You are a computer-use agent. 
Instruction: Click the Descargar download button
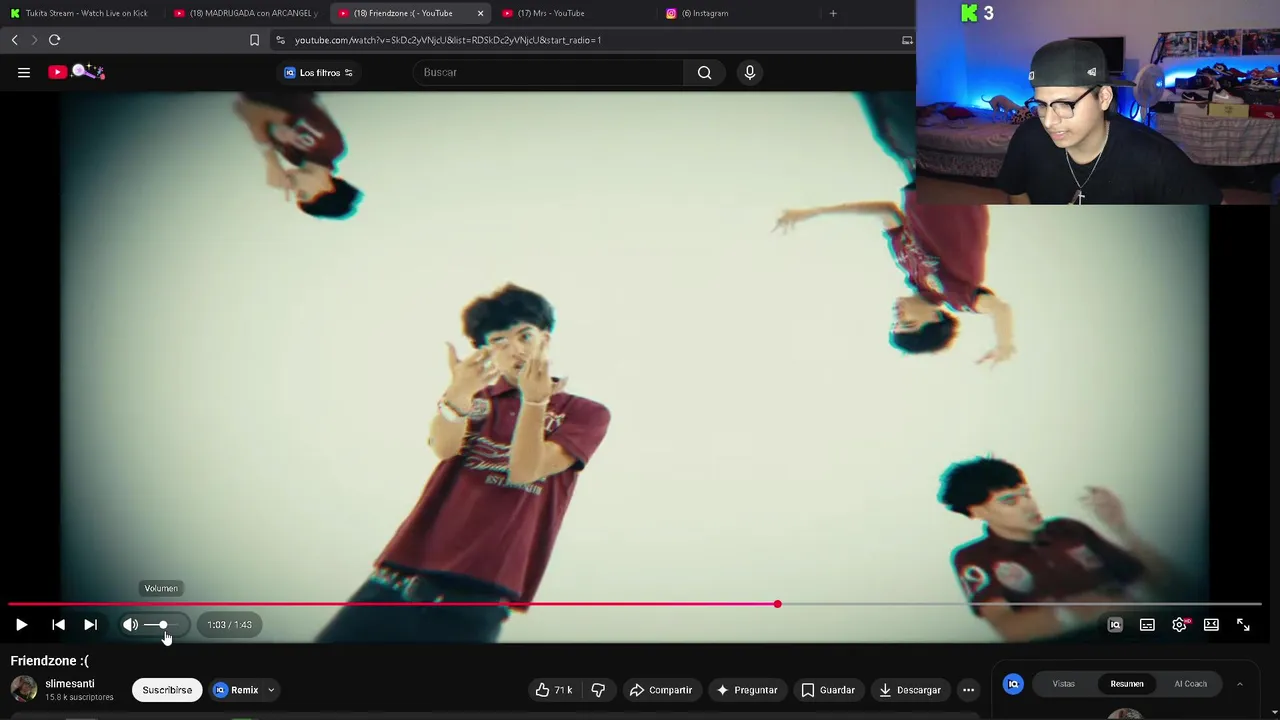[x=910, y=690]
